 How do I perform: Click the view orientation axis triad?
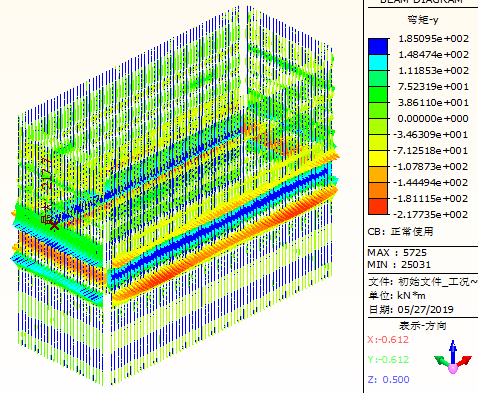453,357
